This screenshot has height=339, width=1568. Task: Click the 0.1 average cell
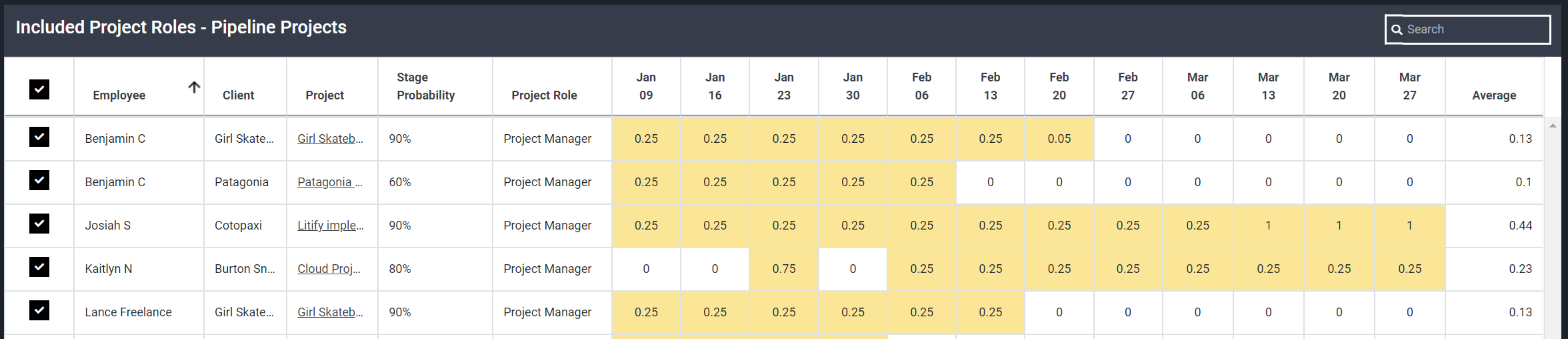click(x=1494, y=182)
